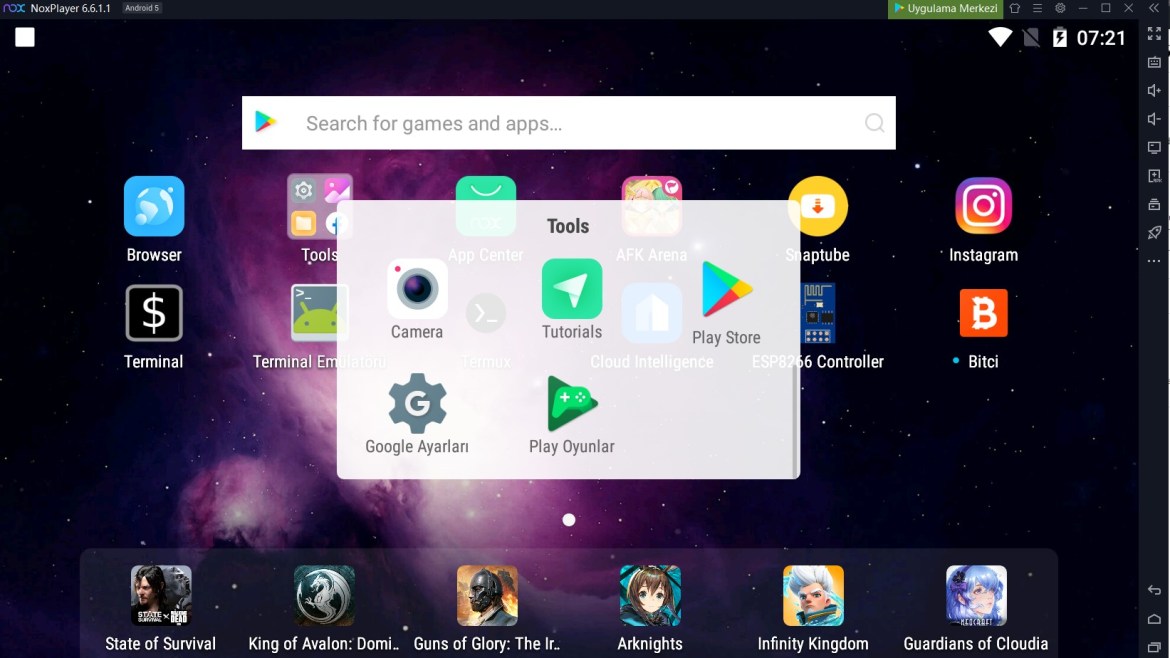
Task: Launch Arknights from the dock
Action: pyautogui.click(x=650, y=596)
